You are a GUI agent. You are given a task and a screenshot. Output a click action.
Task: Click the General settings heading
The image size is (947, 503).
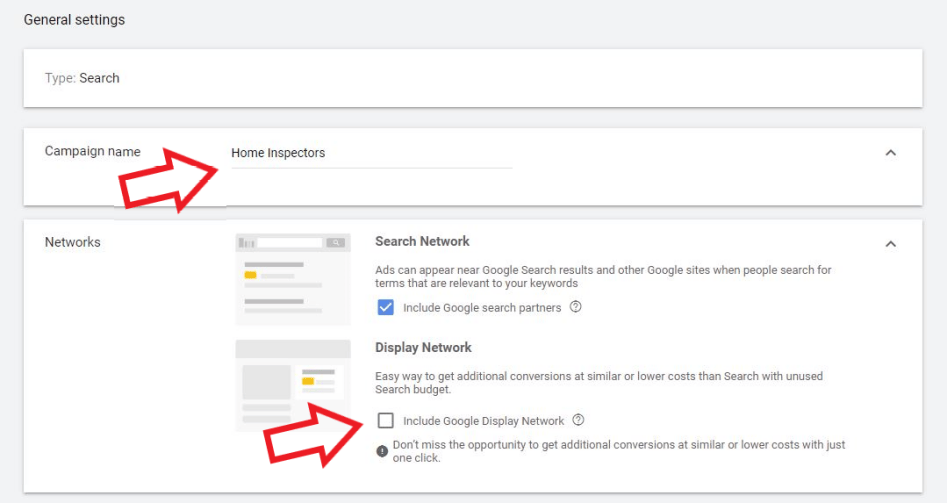[x=74, y=20]
